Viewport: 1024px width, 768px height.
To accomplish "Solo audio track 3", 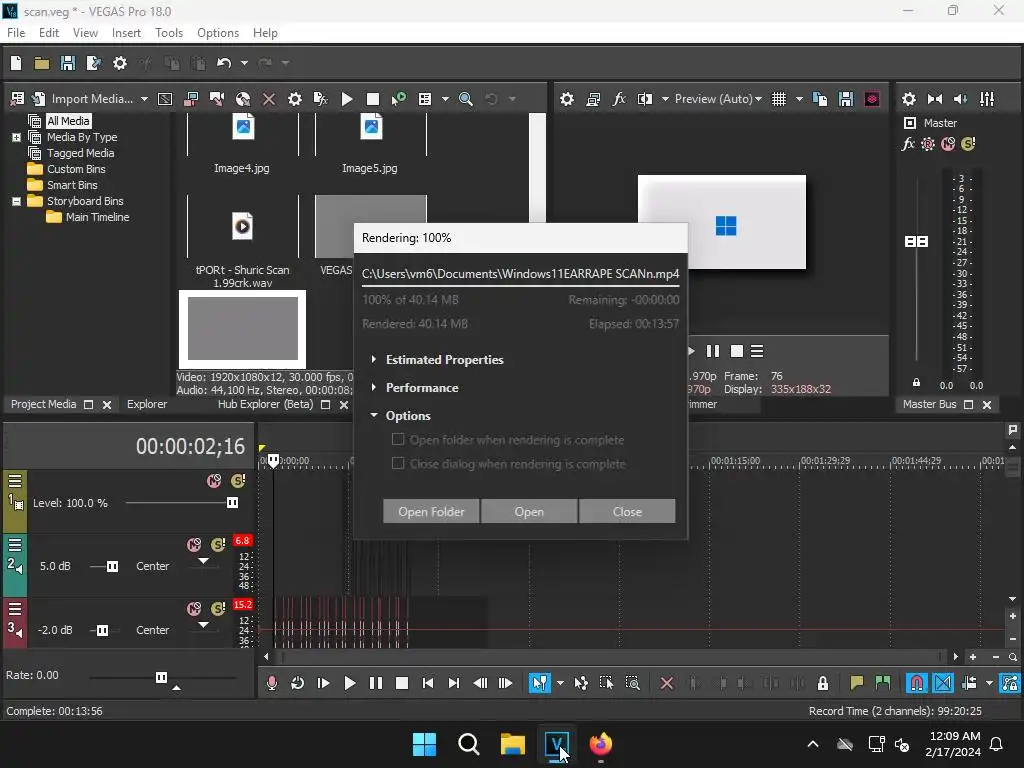I will (x=218, y=609).
